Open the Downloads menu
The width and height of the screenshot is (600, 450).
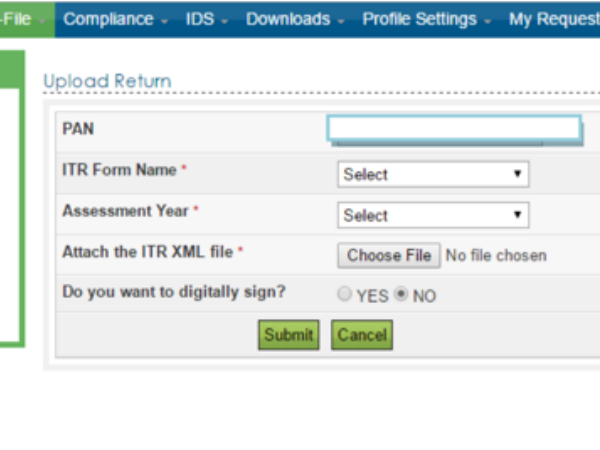coord(288,19)
